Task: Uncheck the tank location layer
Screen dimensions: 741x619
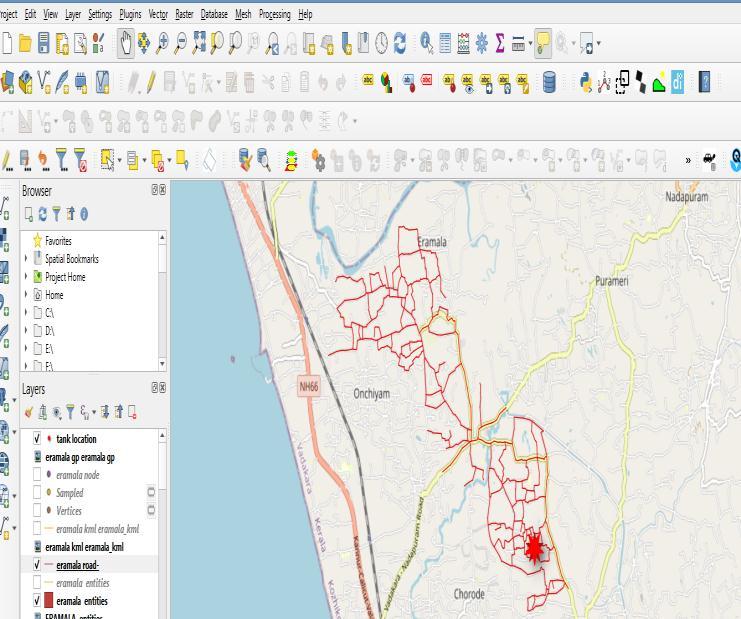Action: [x=38, y=439]
